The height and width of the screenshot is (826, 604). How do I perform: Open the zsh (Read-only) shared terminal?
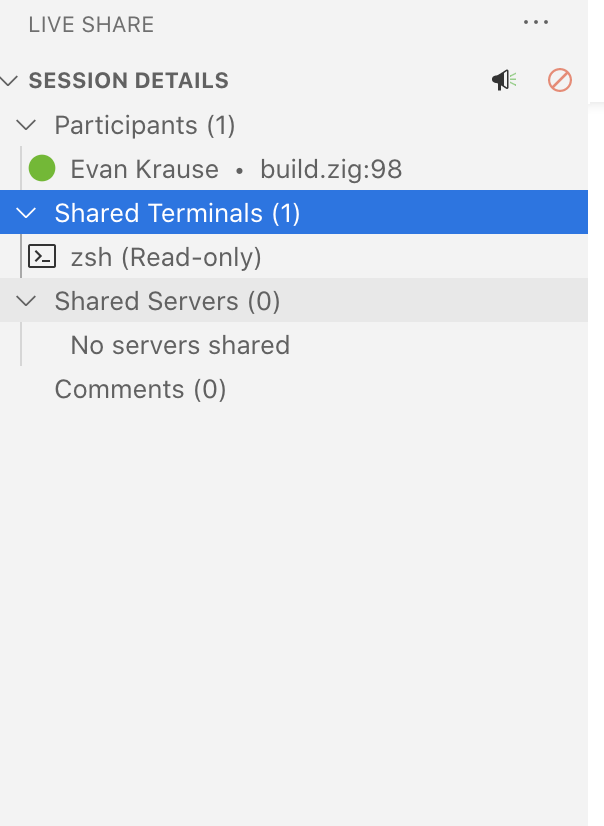click(x=165, y=257)
